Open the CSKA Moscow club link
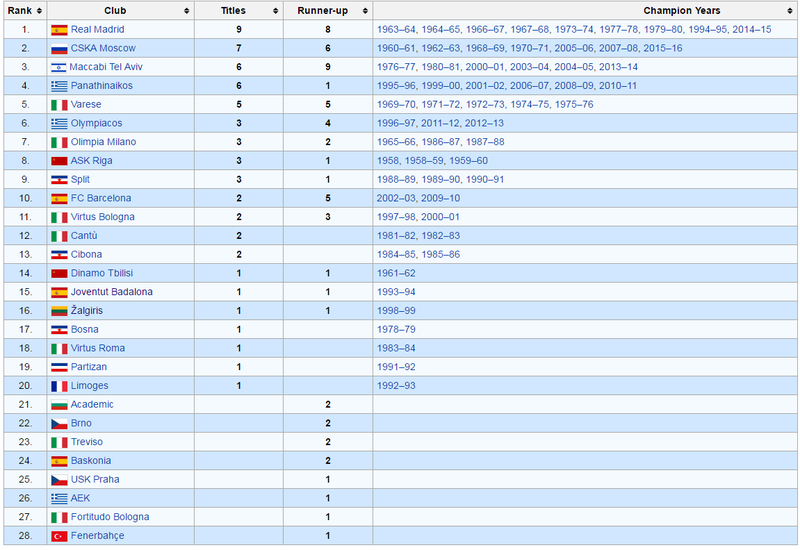Image resolution: width=800 pixels, height=550 pixels. tap(103, 48)
